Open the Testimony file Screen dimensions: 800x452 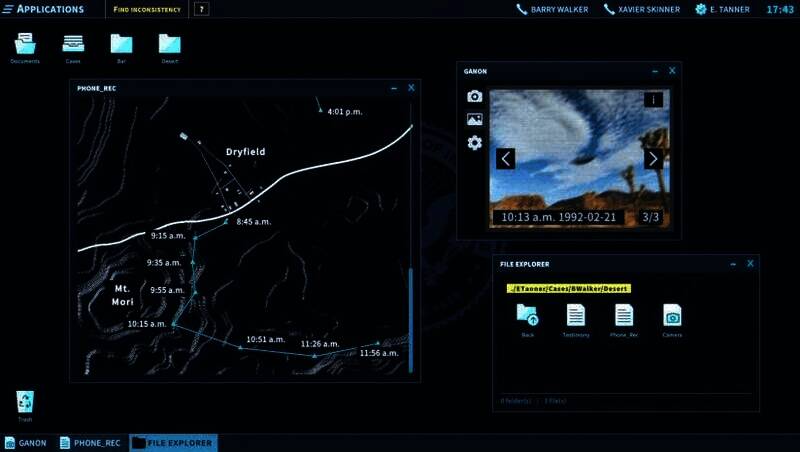tap(576, 316)
